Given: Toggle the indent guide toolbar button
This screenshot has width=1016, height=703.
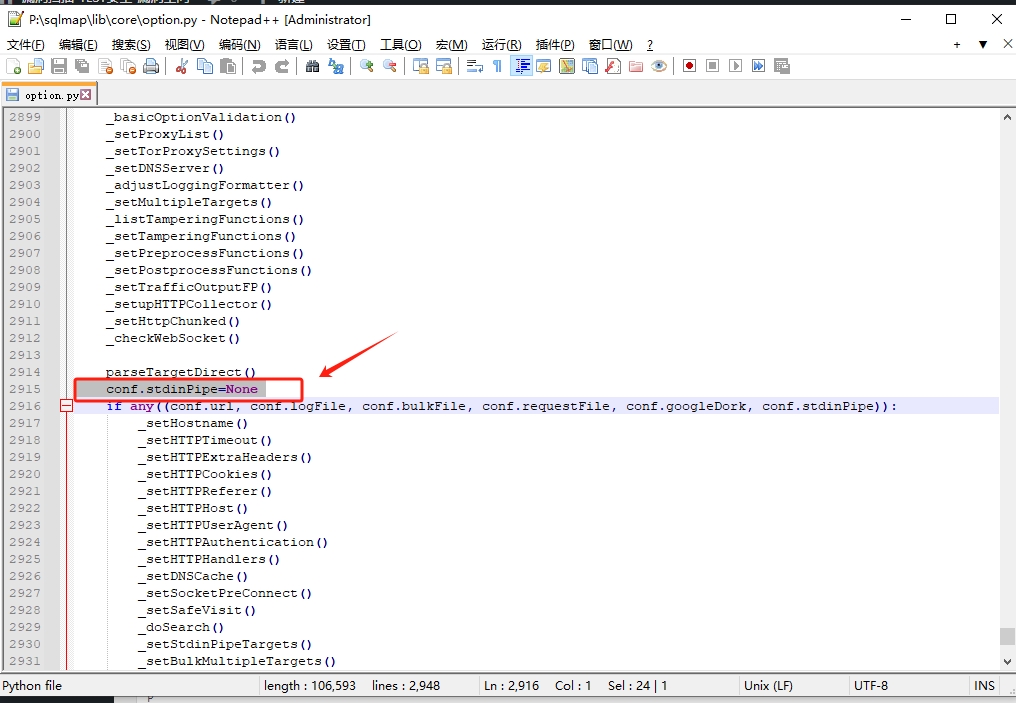Looking at the screenshot, I should [x=521, y=66].
